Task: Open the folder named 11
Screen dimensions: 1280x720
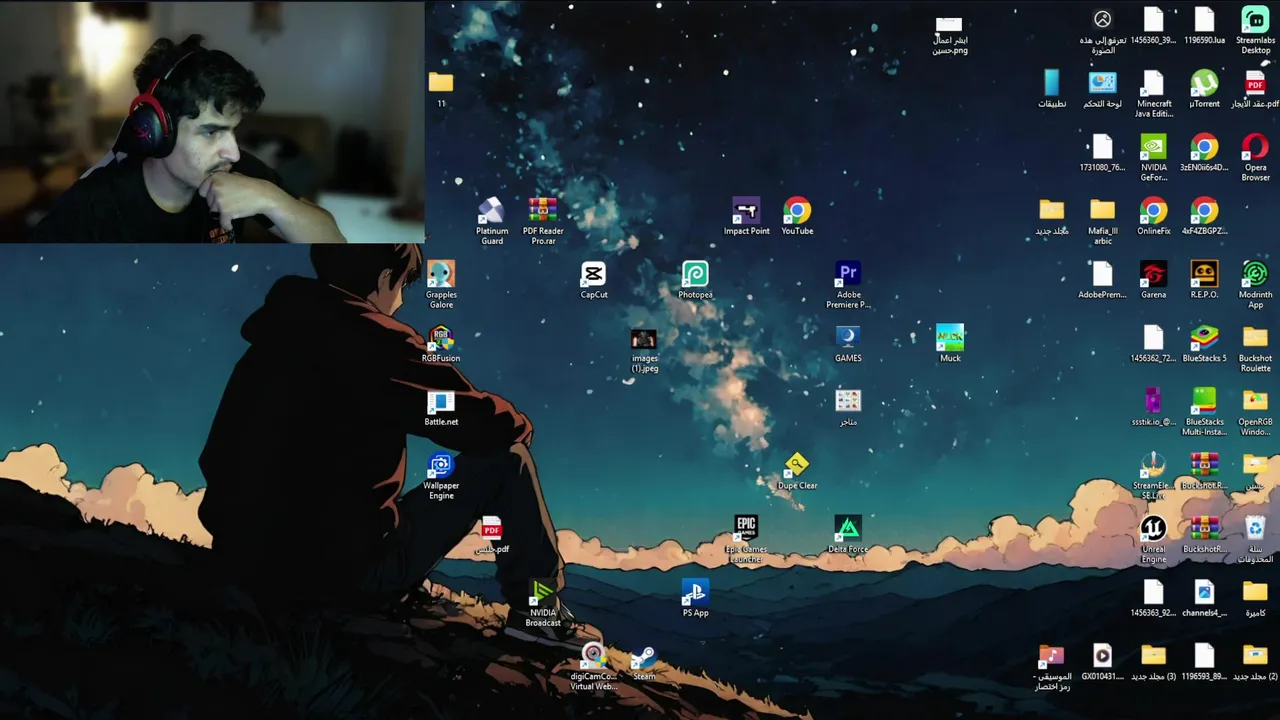Action: pos(441,89)
